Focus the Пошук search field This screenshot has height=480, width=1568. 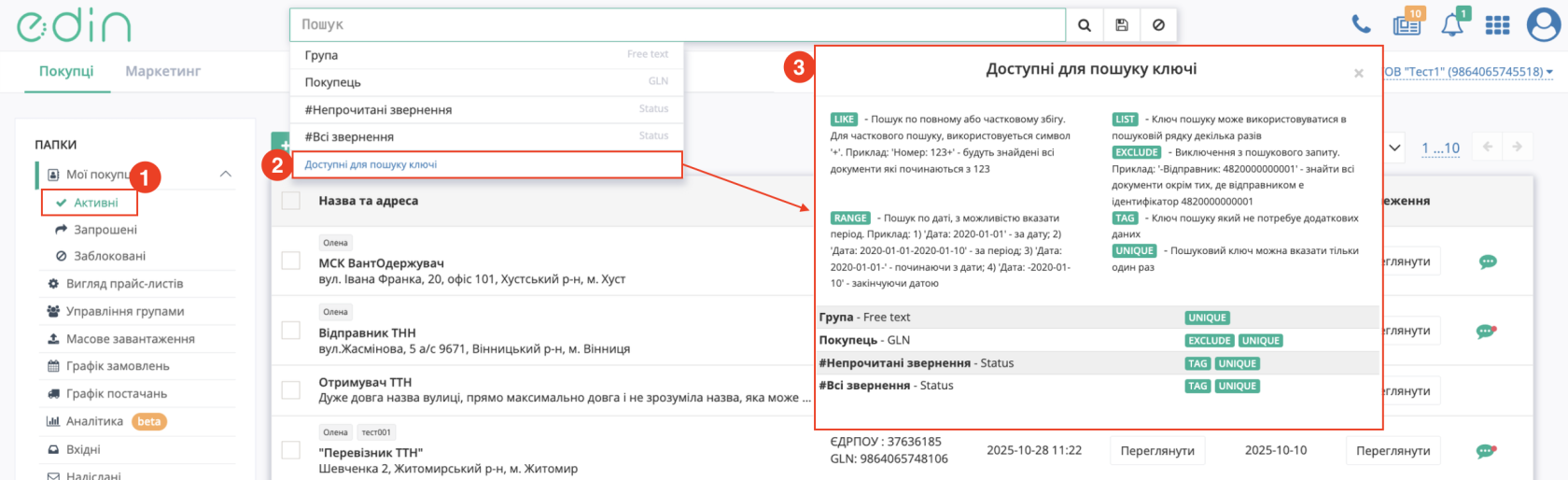(678, 25)
